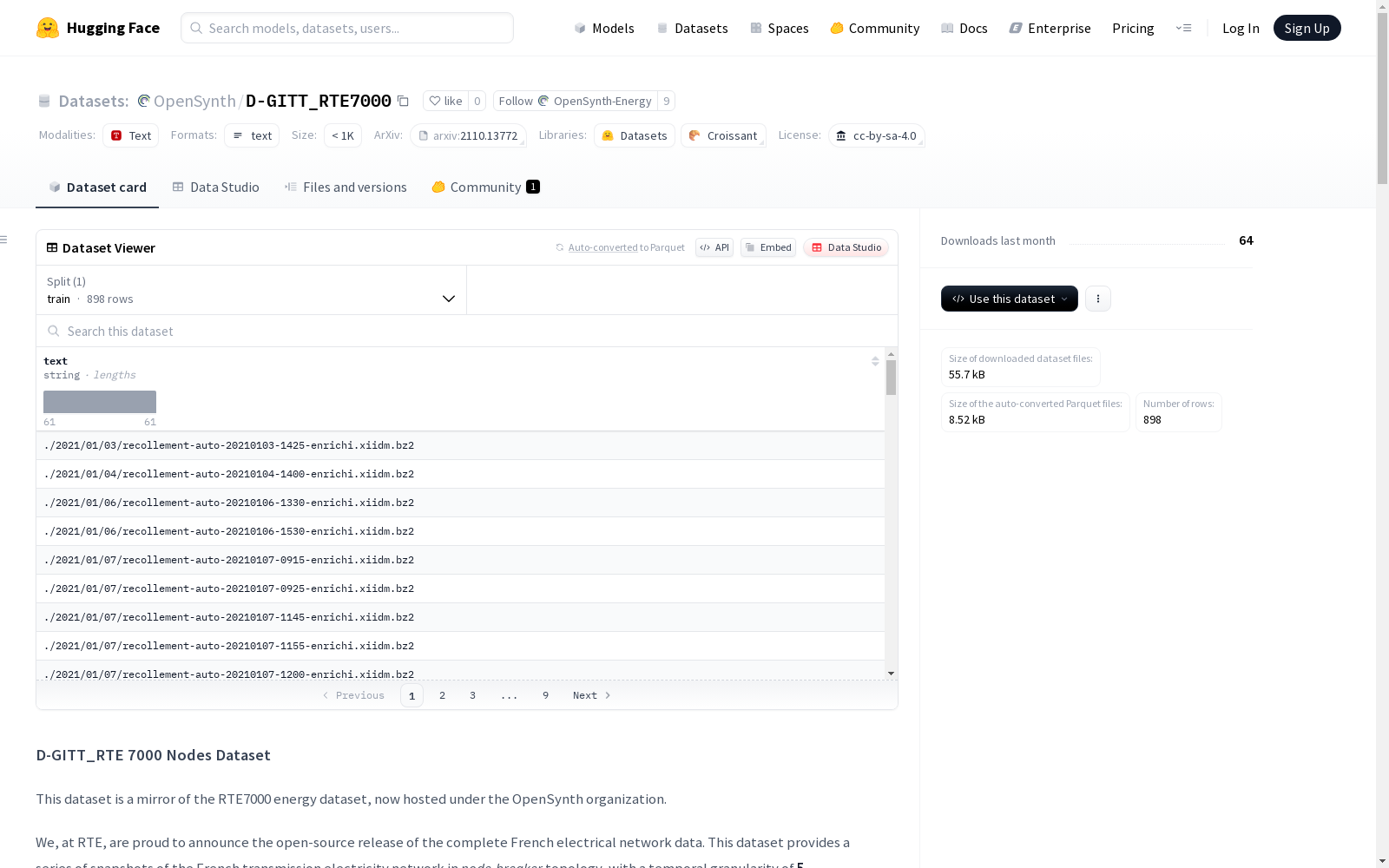Open table of contents sidebar icon
Screen dimensions: 1389x868
[4, 240]
